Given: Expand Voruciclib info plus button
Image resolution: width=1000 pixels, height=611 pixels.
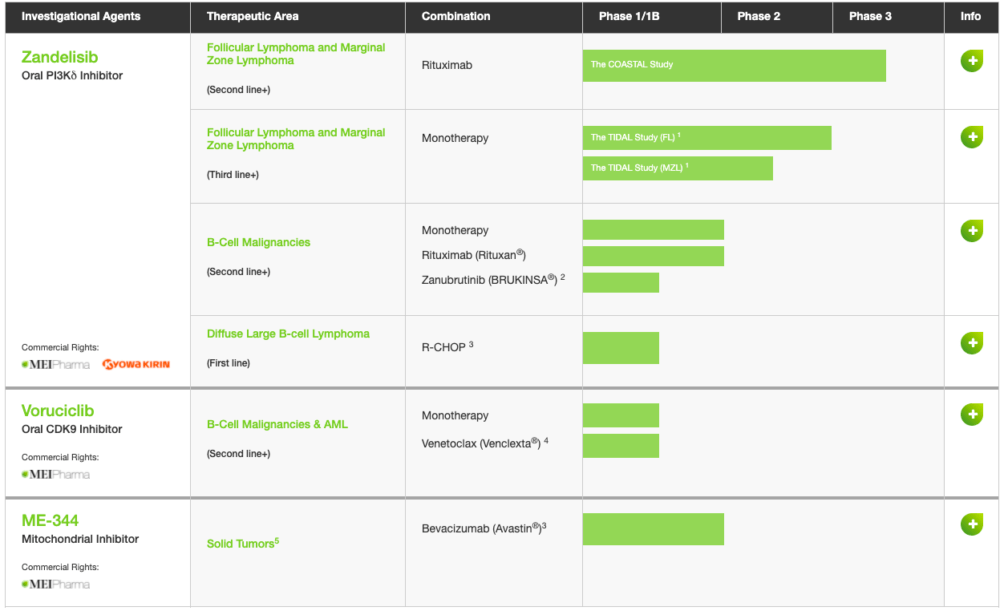Looking at the screenshot, I should click(971, 415).
